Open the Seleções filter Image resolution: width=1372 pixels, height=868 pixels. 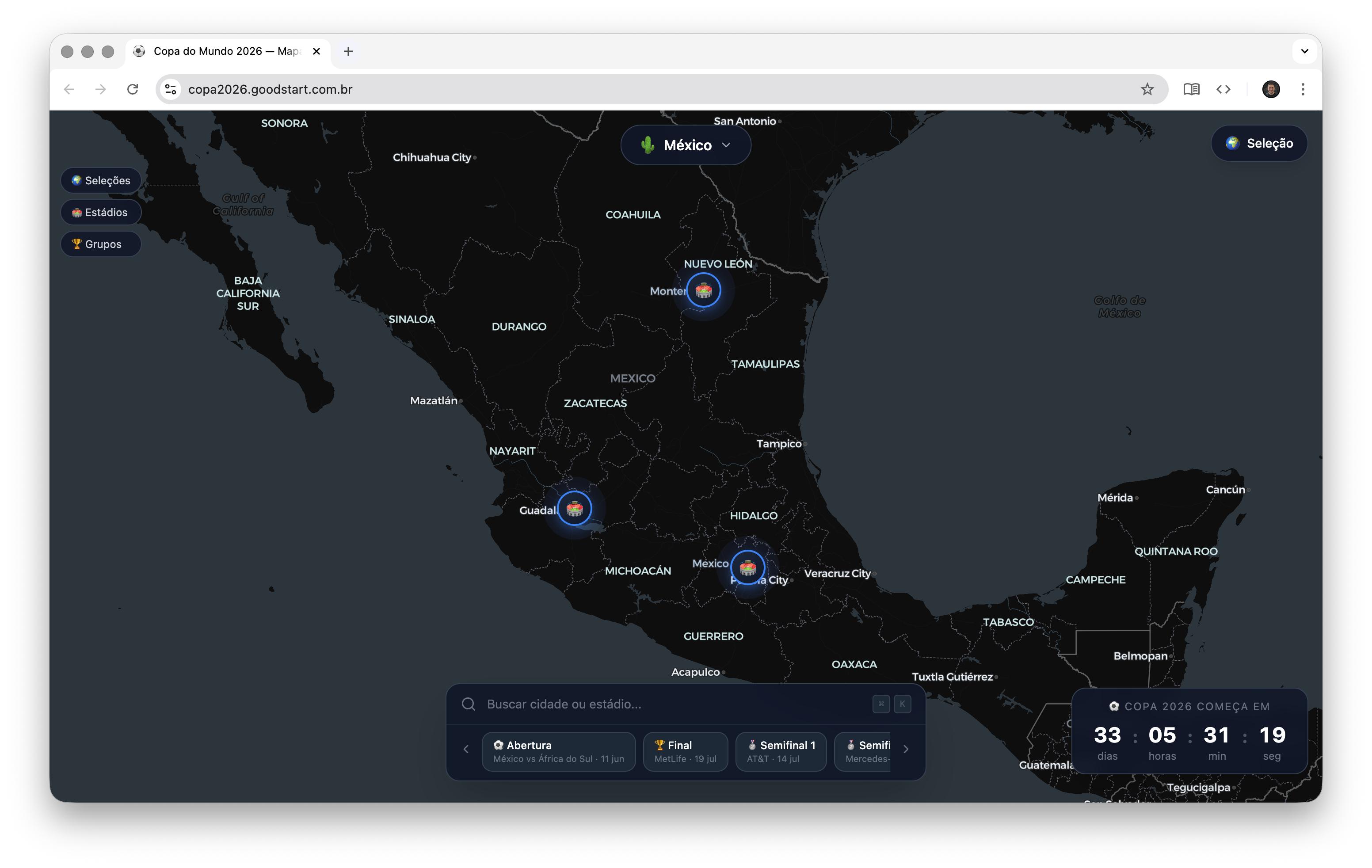point(101,181)
